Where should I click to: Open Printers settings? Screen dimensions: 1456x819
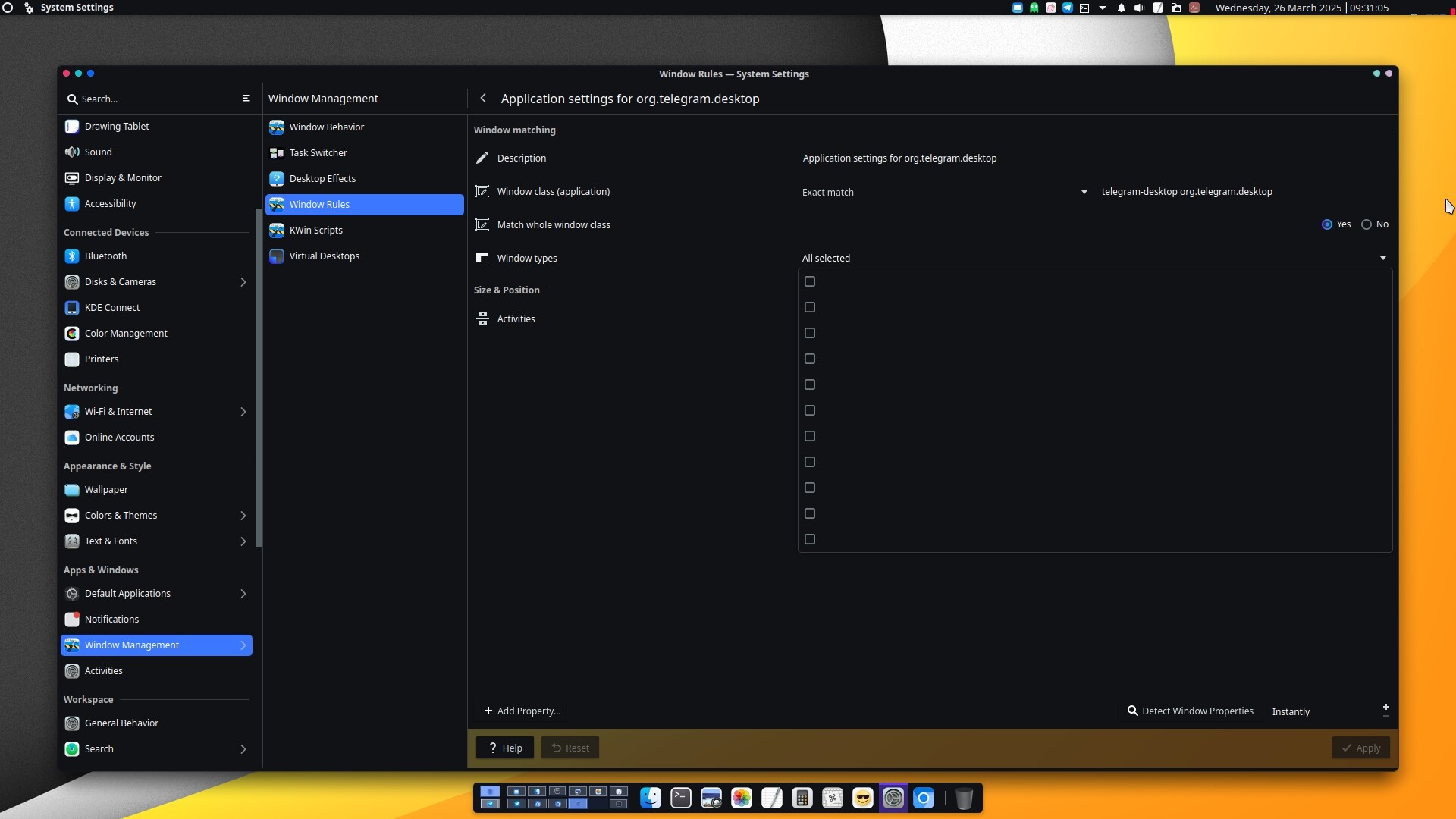156,359
